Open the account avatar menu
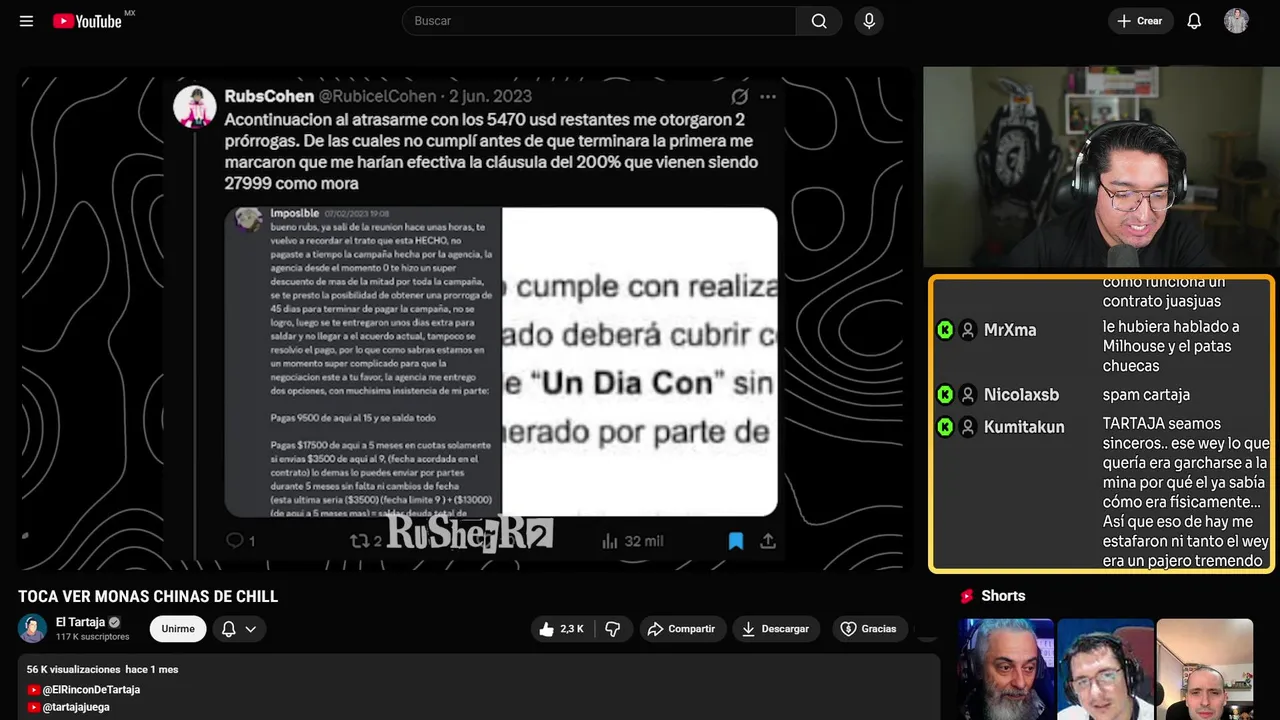 pyautogui.click(x=1236, y=21)
